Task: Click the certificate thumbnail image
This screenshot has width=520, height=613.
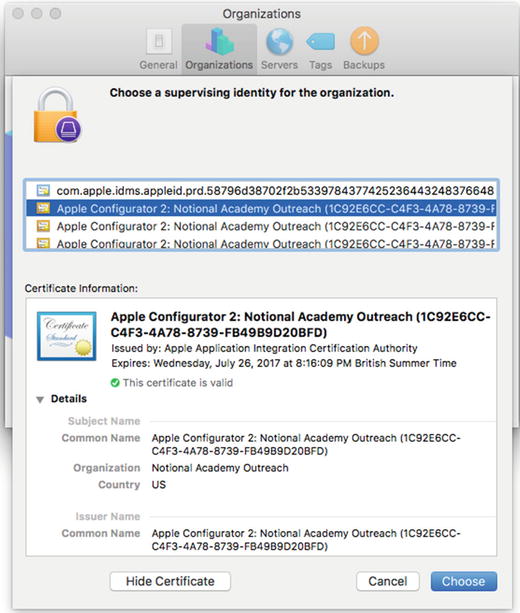Action: click(x=66, y=336)
